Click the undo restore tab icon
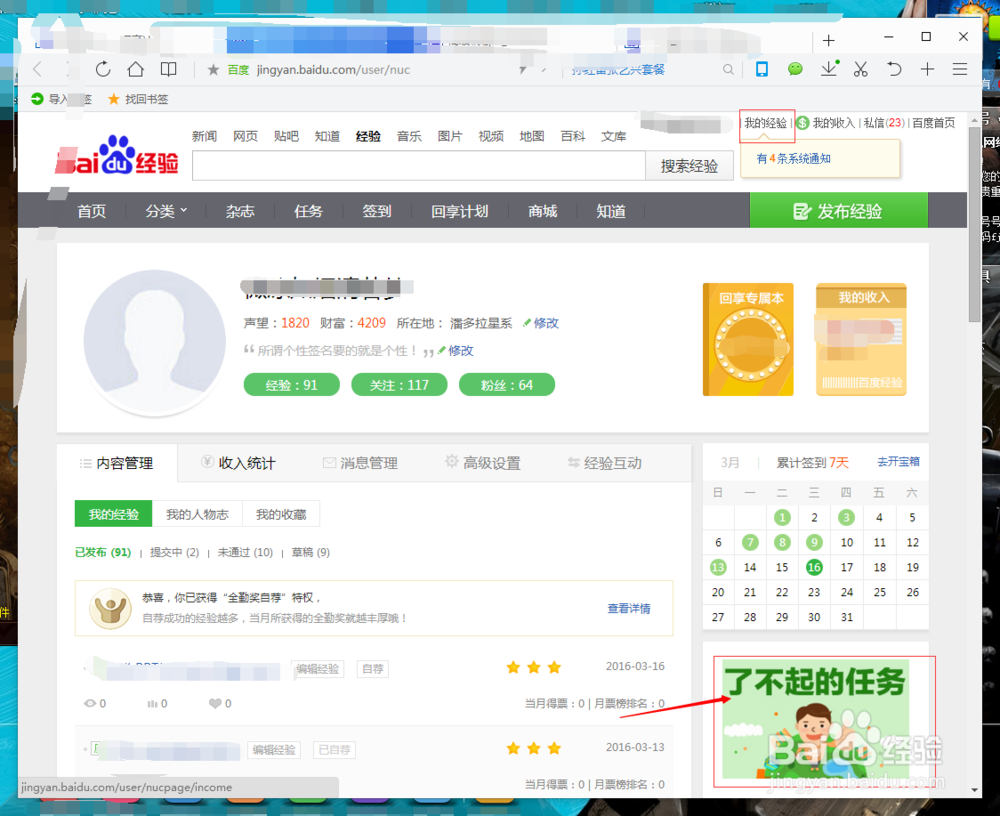The width and height of the screenshot is (1000, 816). click(894, 69)
